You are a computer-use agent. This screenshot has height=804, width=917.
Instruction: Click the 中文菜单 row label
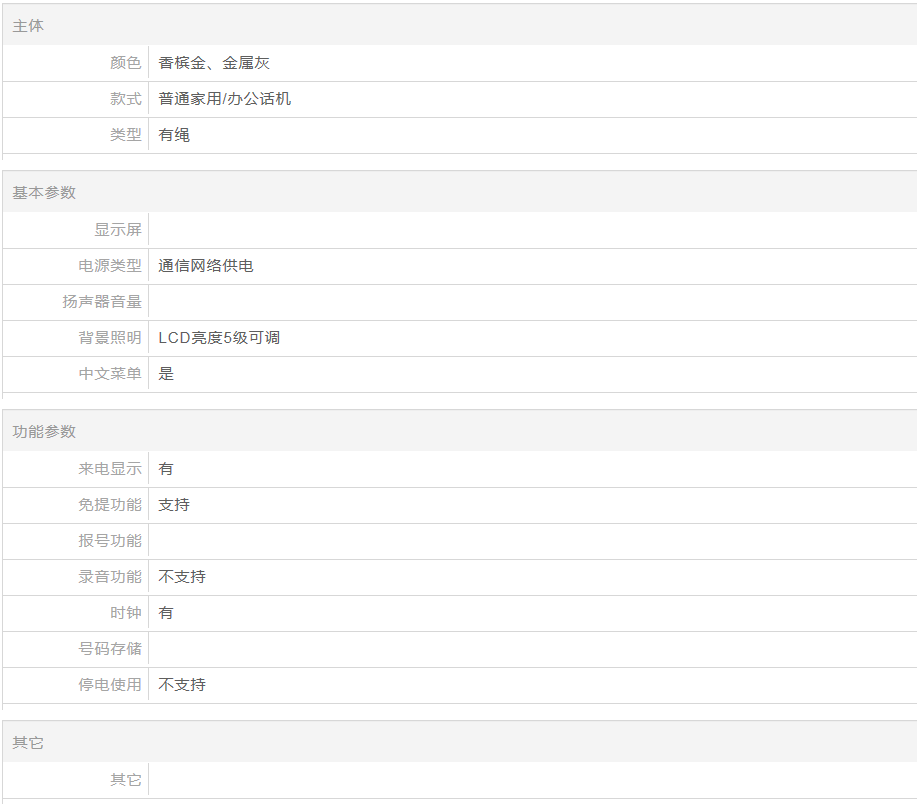click(110, 374)
